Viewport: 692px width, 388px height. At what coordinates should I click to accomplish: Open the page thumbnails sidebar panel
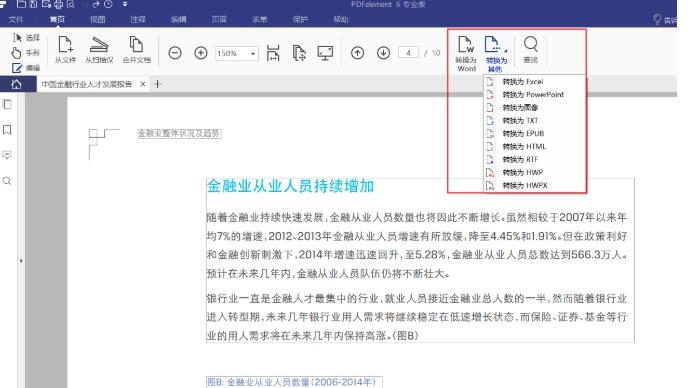click(x=7, y=105)
